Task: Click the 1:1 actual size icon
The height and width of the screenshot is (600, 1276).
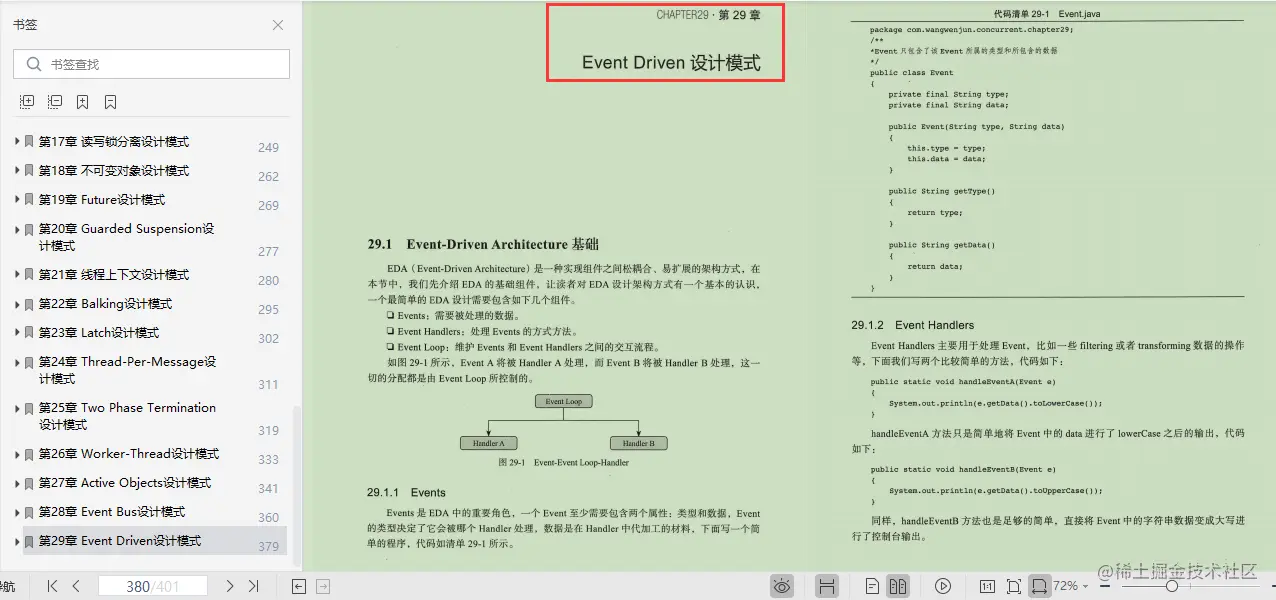Action: pos(986,586)
